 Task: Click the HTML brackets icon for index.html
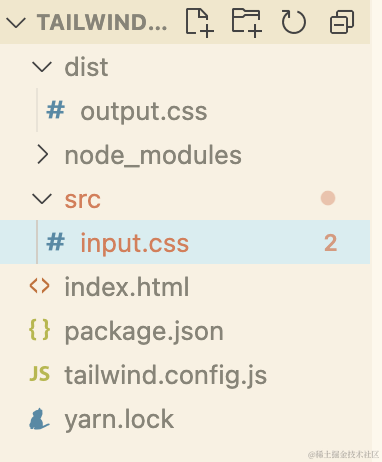(40, 286)
